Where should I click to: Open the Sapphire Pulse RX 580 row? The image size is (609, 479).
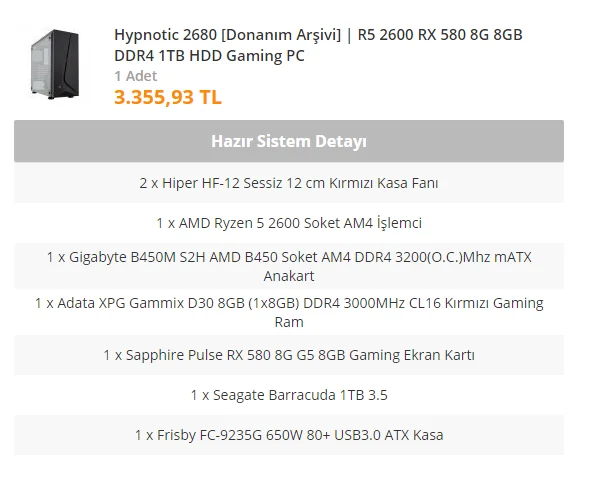tap(288, 355)
